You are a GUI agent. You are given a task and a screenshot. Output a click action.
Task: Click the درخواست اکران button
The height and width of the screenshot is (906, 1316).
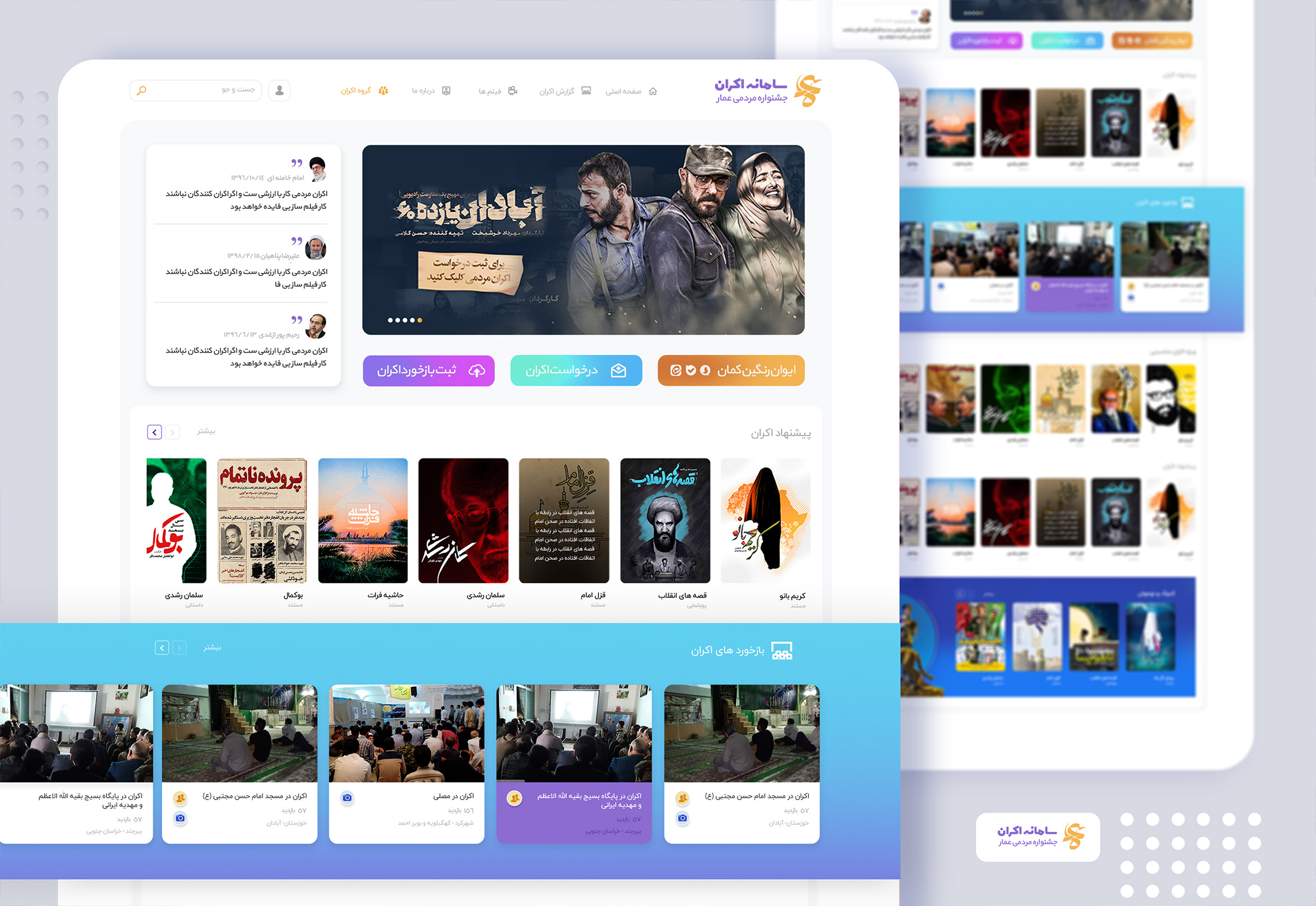(x=576, y=371)
